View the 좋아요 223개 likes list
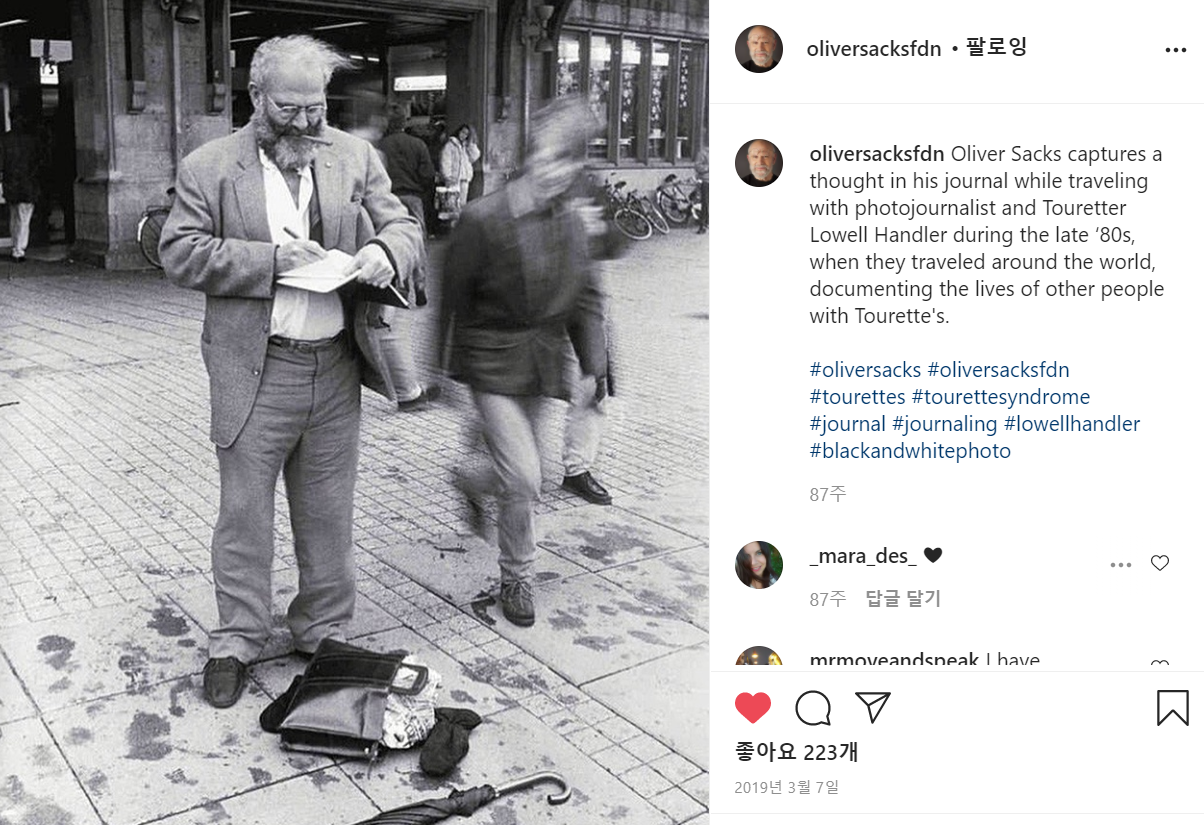The height and width of the screenshot is (825, 1204). (796, 752)
